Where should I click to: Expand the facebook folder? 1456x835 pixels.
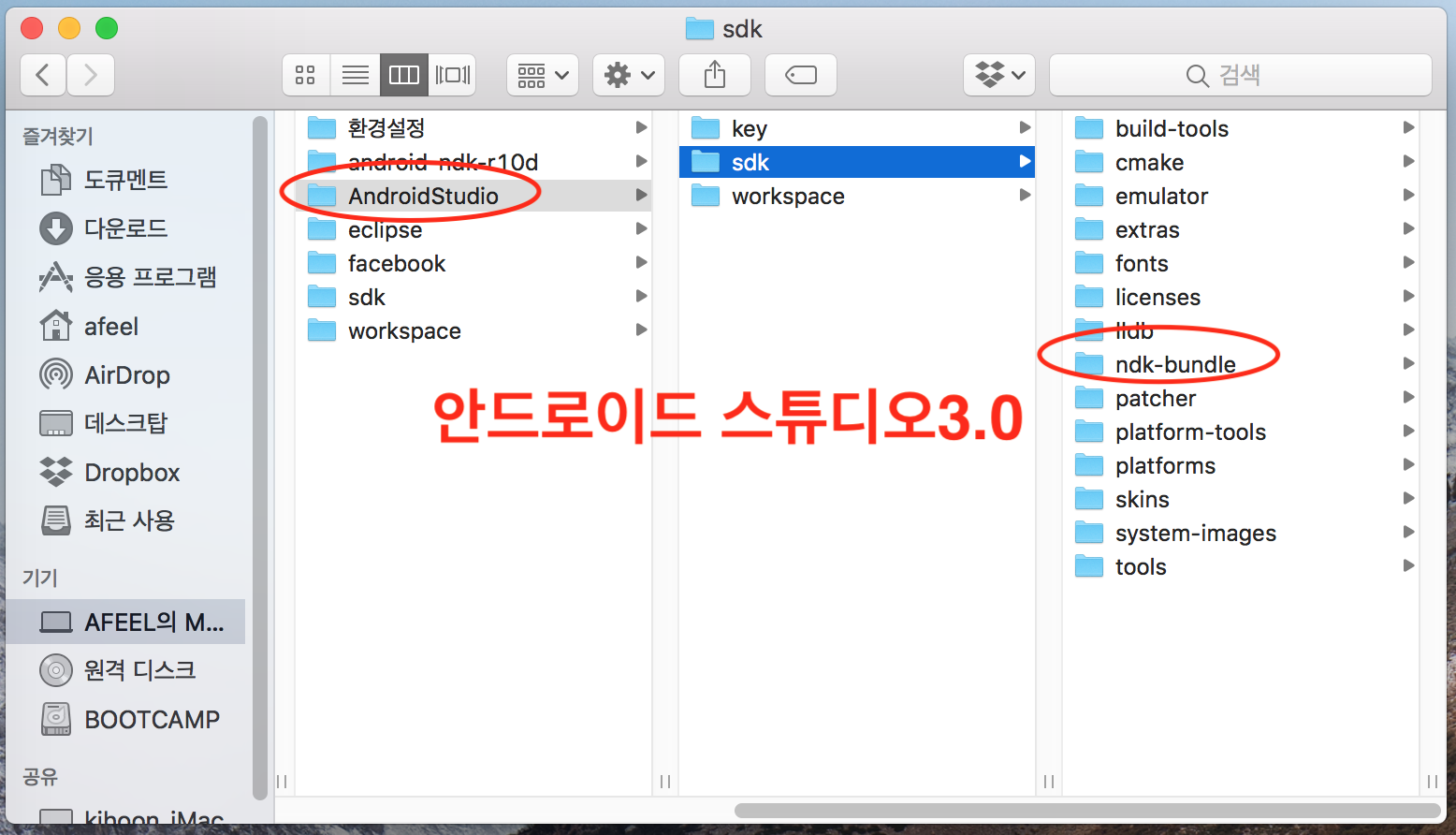(x=396, y=263)
